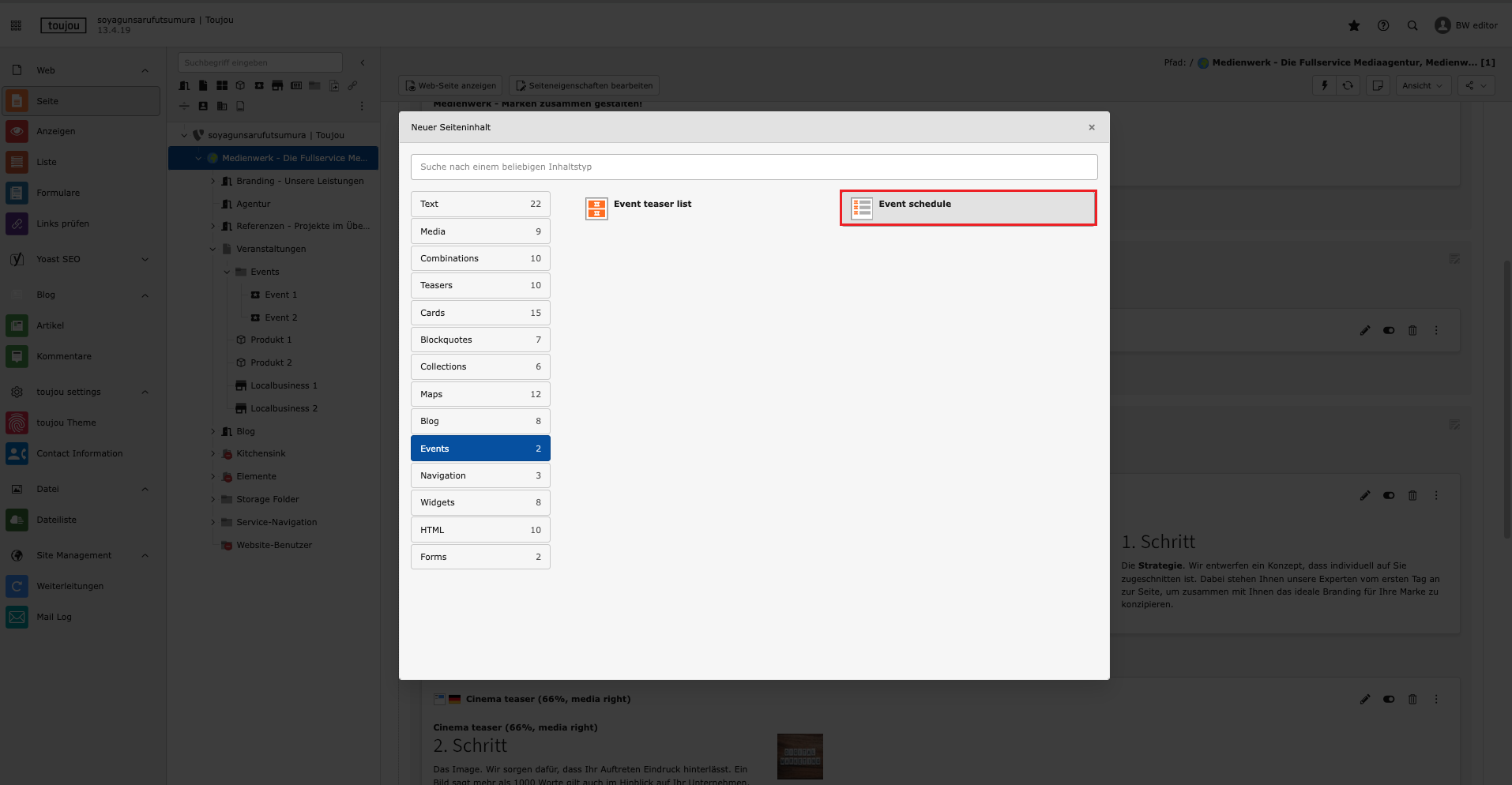Screen dimensions: 1512x785
Task: Open the help question mark icon
Action: coord(1383,25)
